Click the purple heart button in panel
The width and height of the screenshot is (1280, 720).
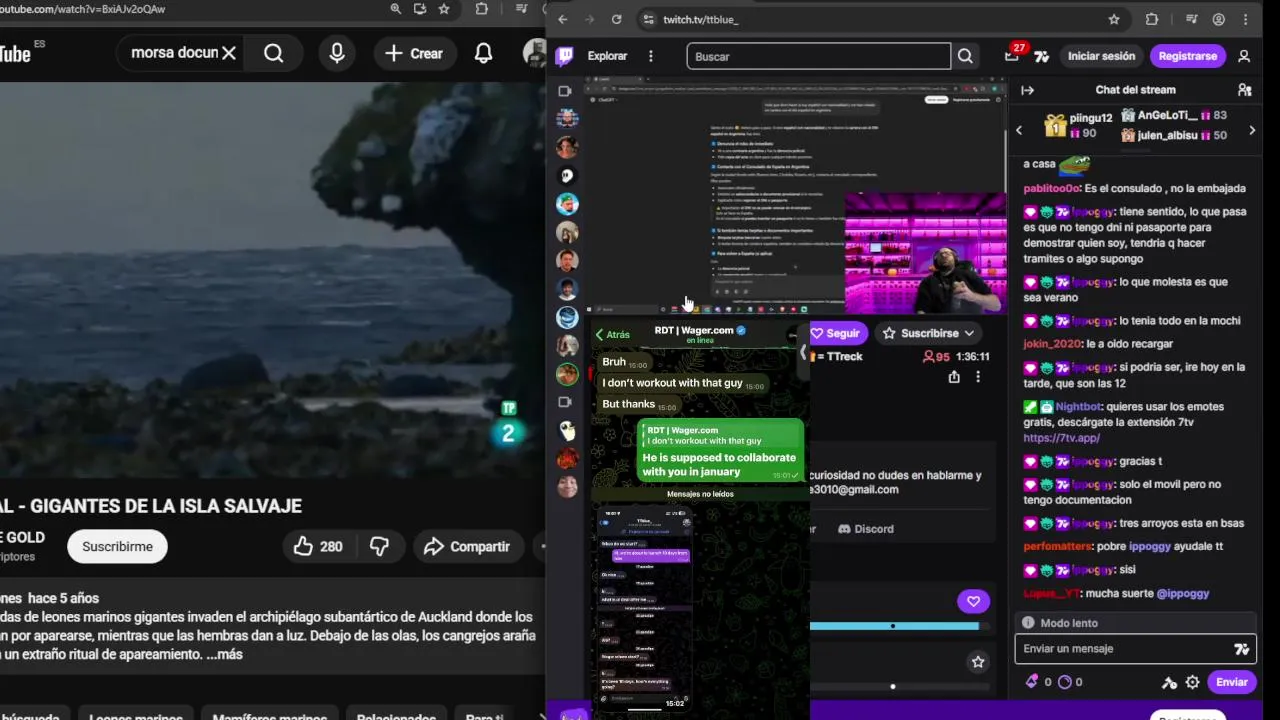(973, 601)
